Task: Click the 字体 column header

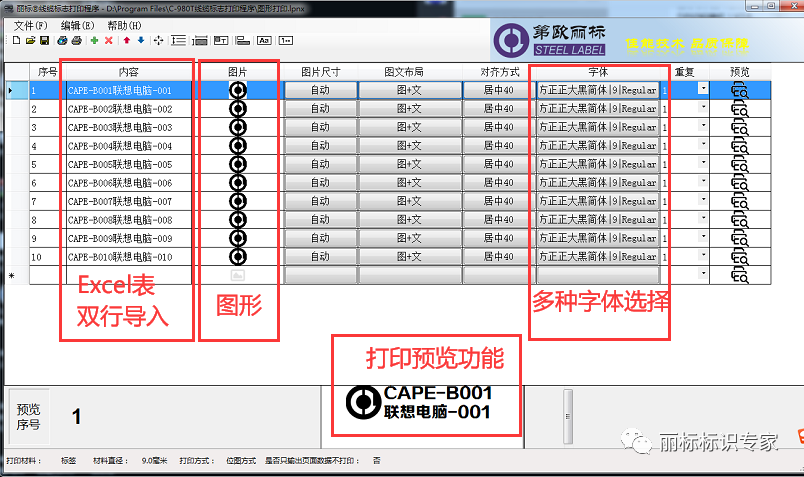Action: pyautogui.click(x=598, y=72)
